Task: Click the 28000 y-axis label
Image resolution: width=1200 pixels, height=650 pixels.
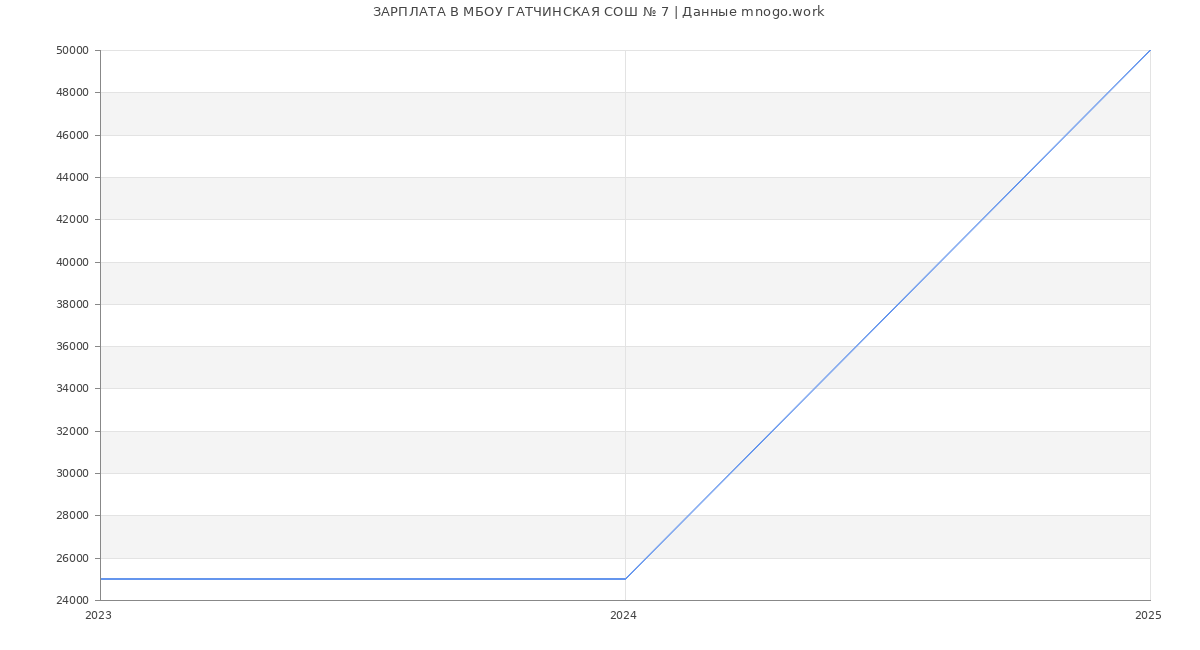Action: [73, 516]
